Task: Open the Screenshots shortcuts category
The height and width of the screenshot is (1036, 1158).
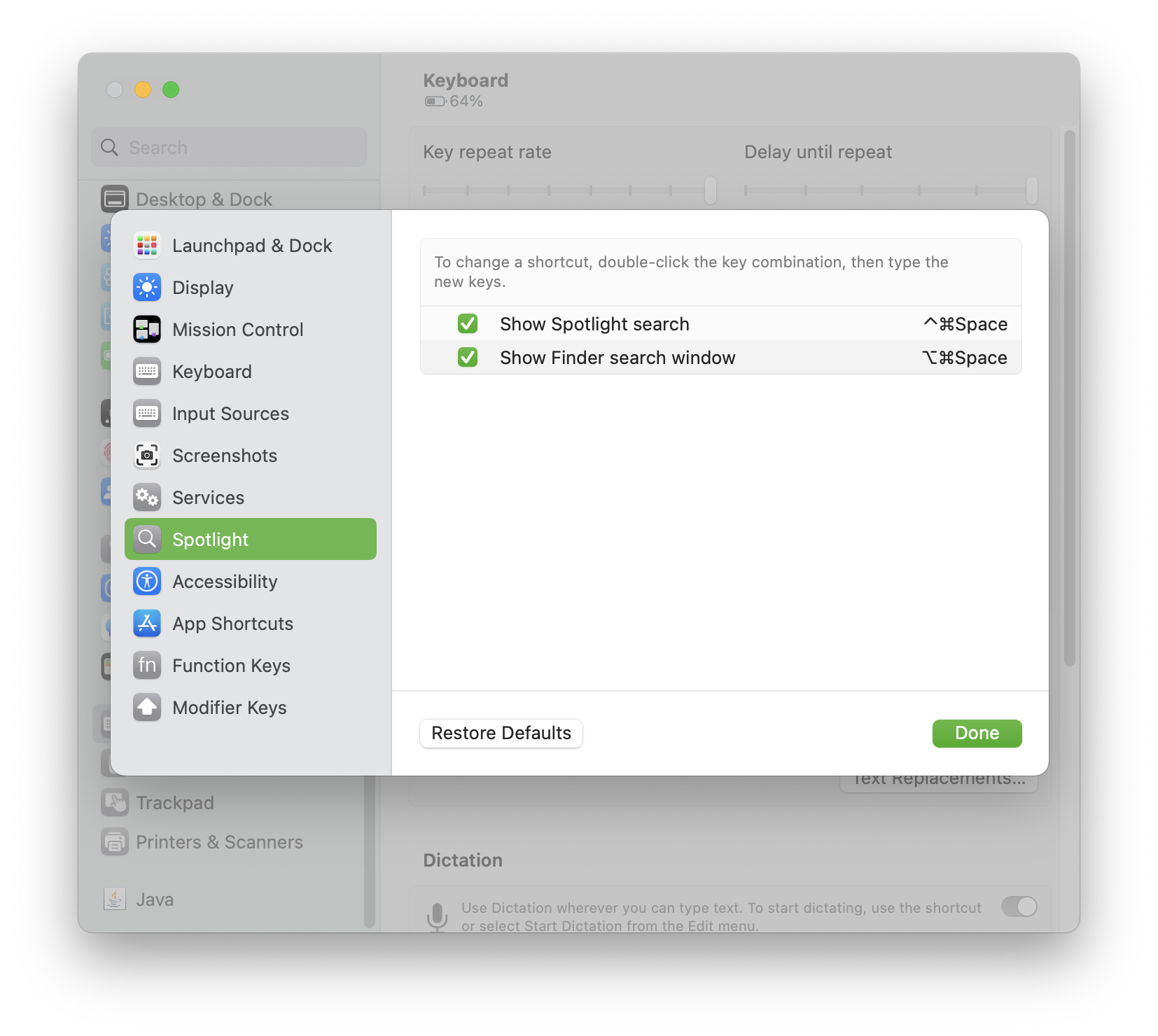Action: (251, 456)
